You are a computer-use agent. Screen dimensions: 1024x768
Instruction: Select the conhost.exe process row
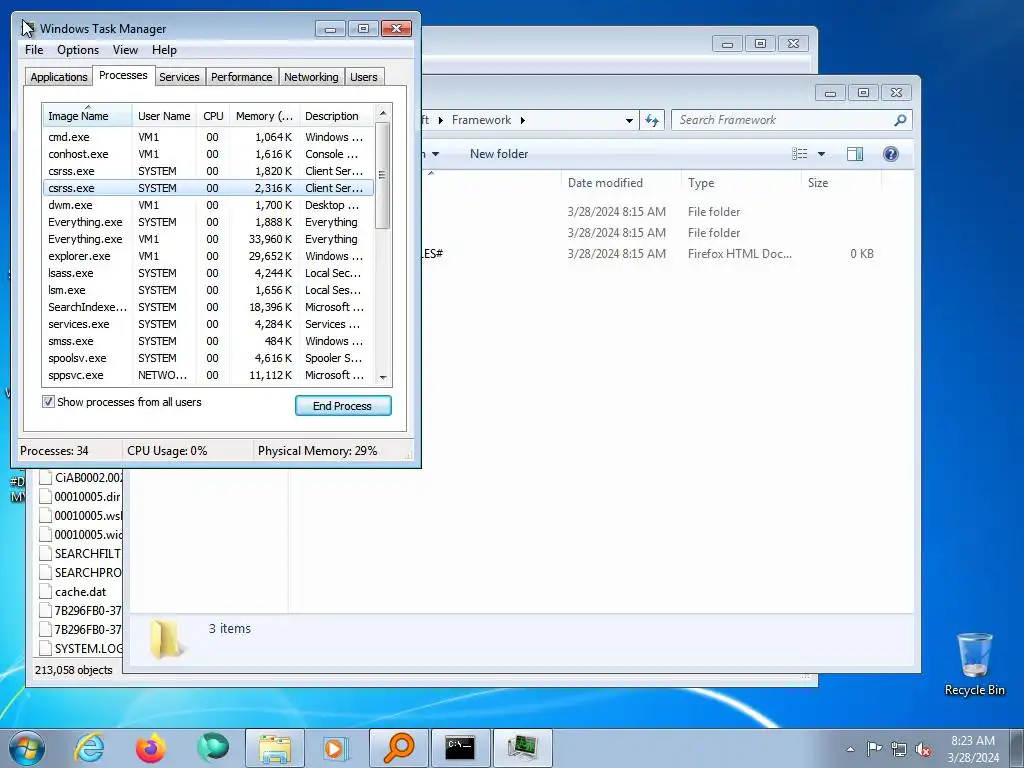[208, 154]
